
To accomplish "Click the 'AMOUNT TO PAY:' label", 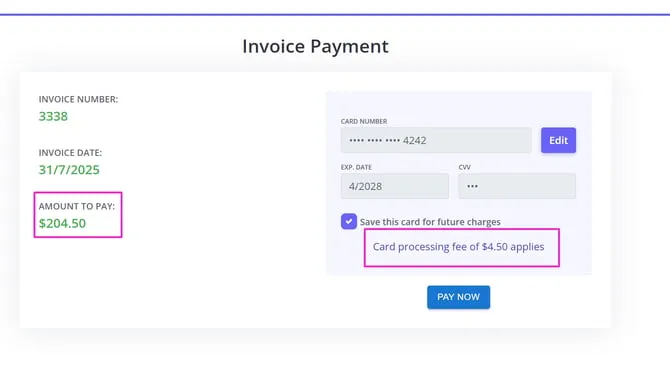I will 77,206.
